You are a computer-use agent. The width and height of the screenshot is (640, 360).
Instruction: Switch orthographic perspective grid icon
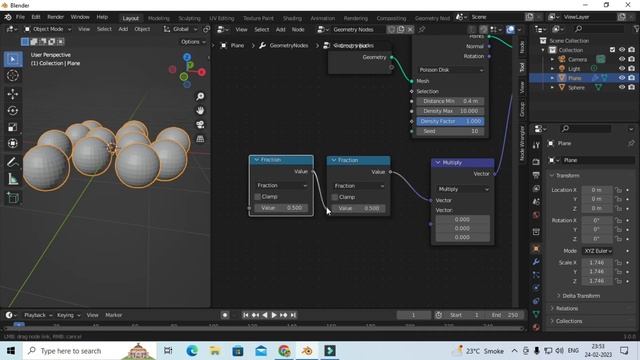point(200,139)
